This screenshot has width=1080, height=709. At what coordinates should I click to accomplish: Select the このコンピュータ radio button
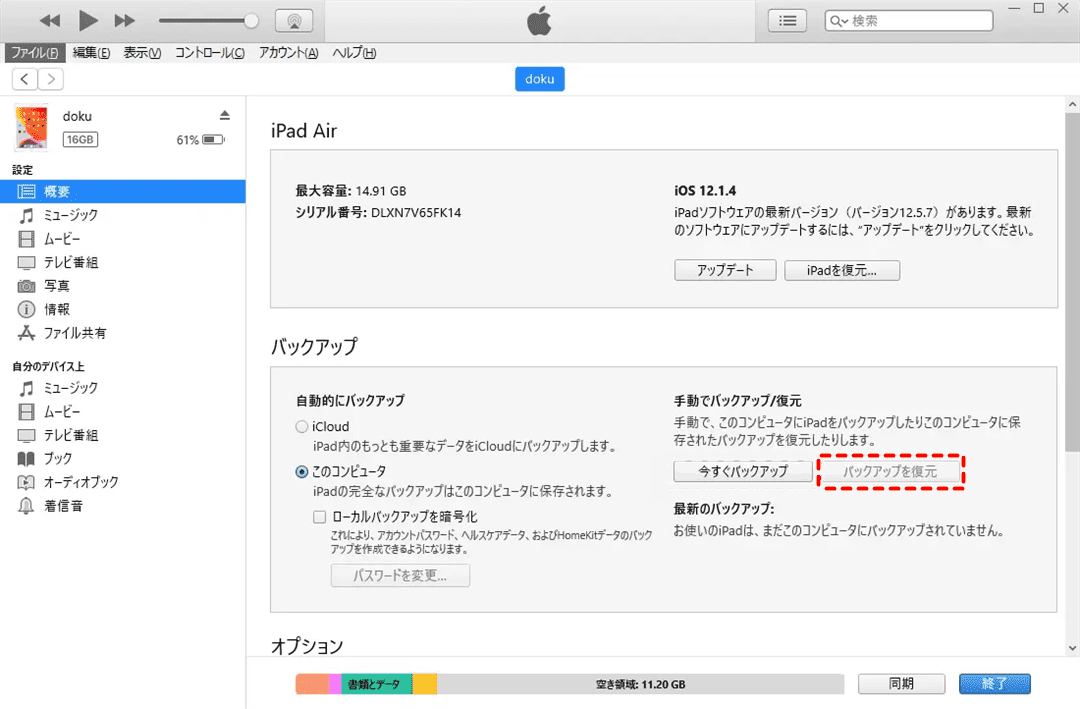302,471
